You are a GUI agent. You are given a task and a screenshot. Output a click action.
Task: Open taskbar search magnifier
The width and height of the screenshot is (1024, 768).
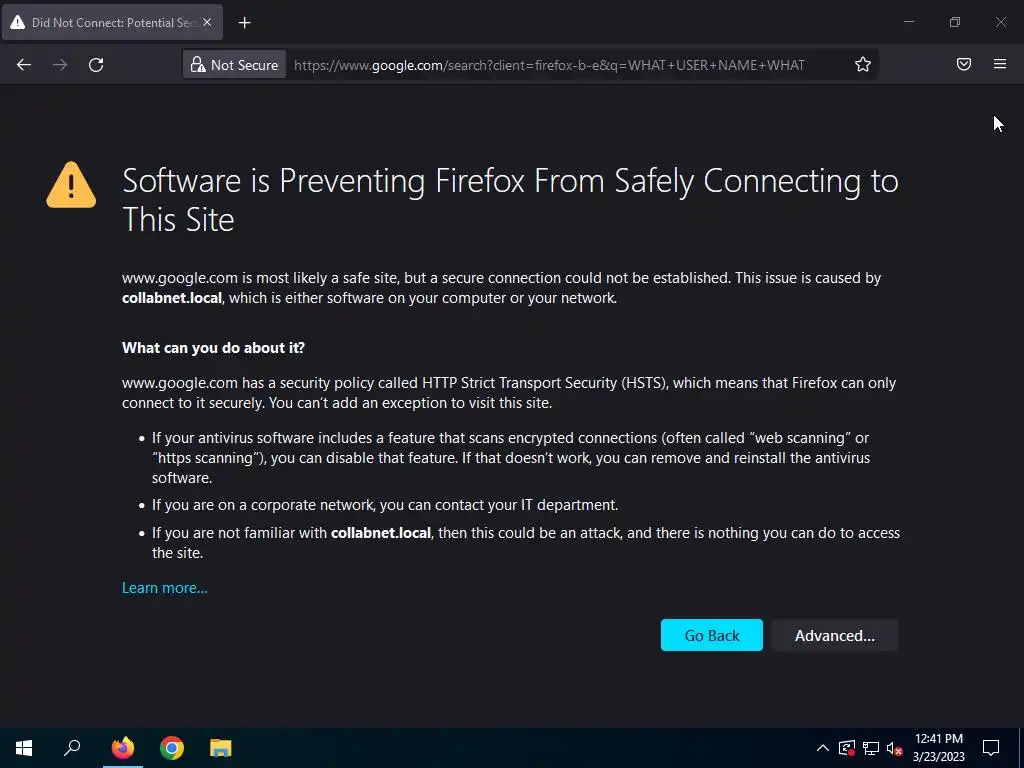pyautogui.click(x=72, y=748)
